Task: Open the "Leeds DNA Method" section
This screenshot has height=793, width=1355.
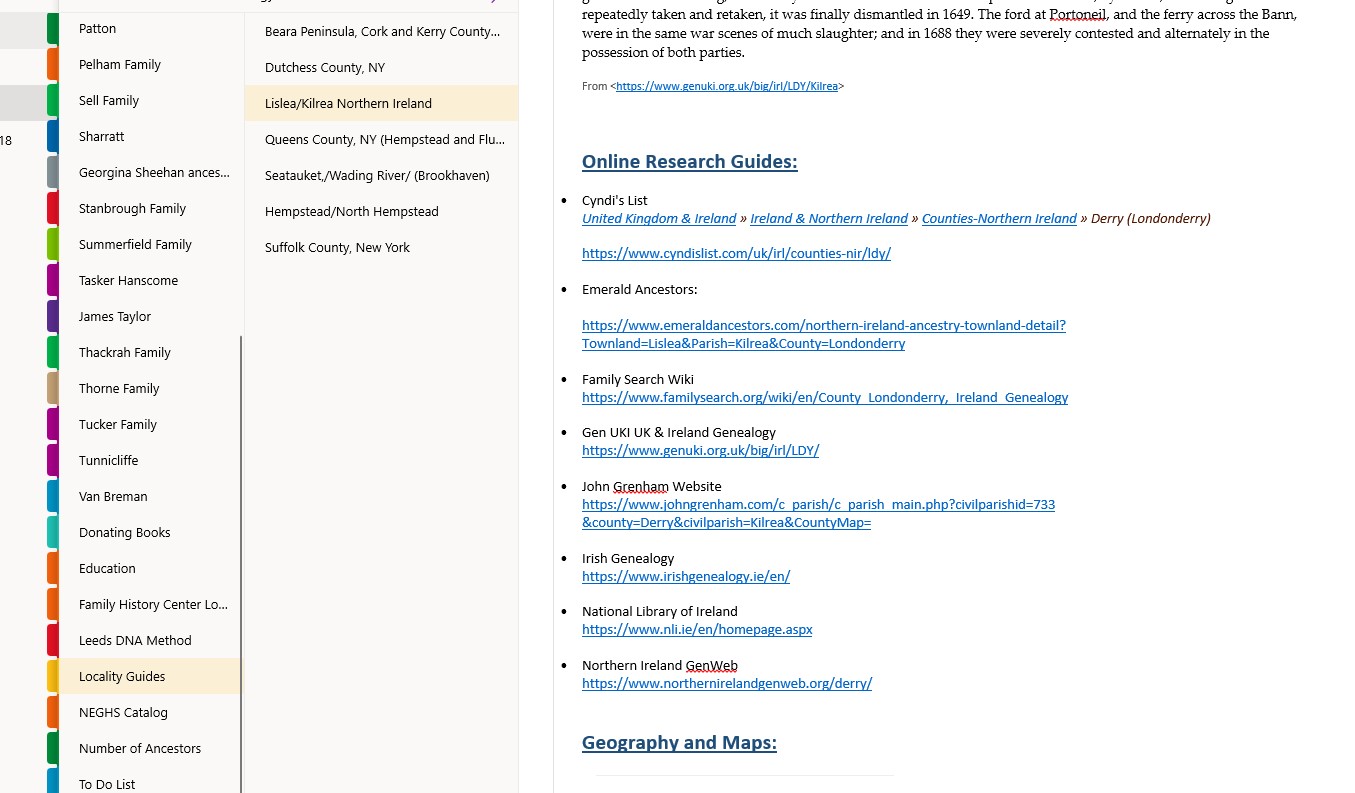Action: point(134,640)
